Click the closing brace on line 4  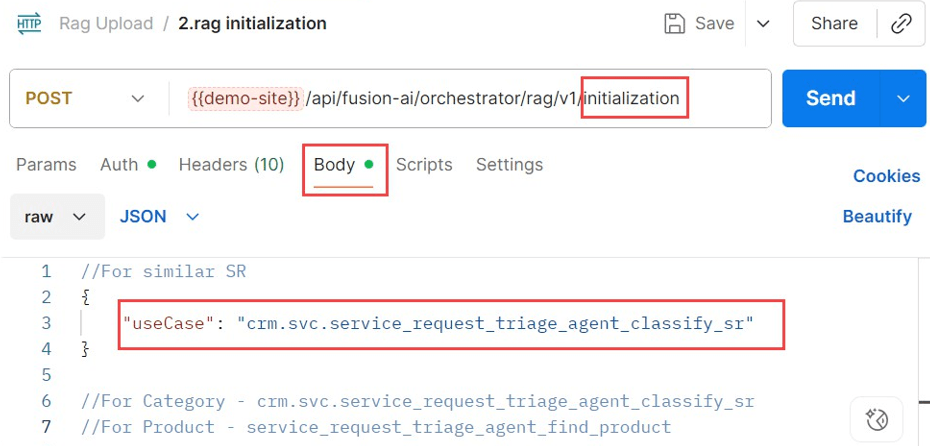coord(86,349)
